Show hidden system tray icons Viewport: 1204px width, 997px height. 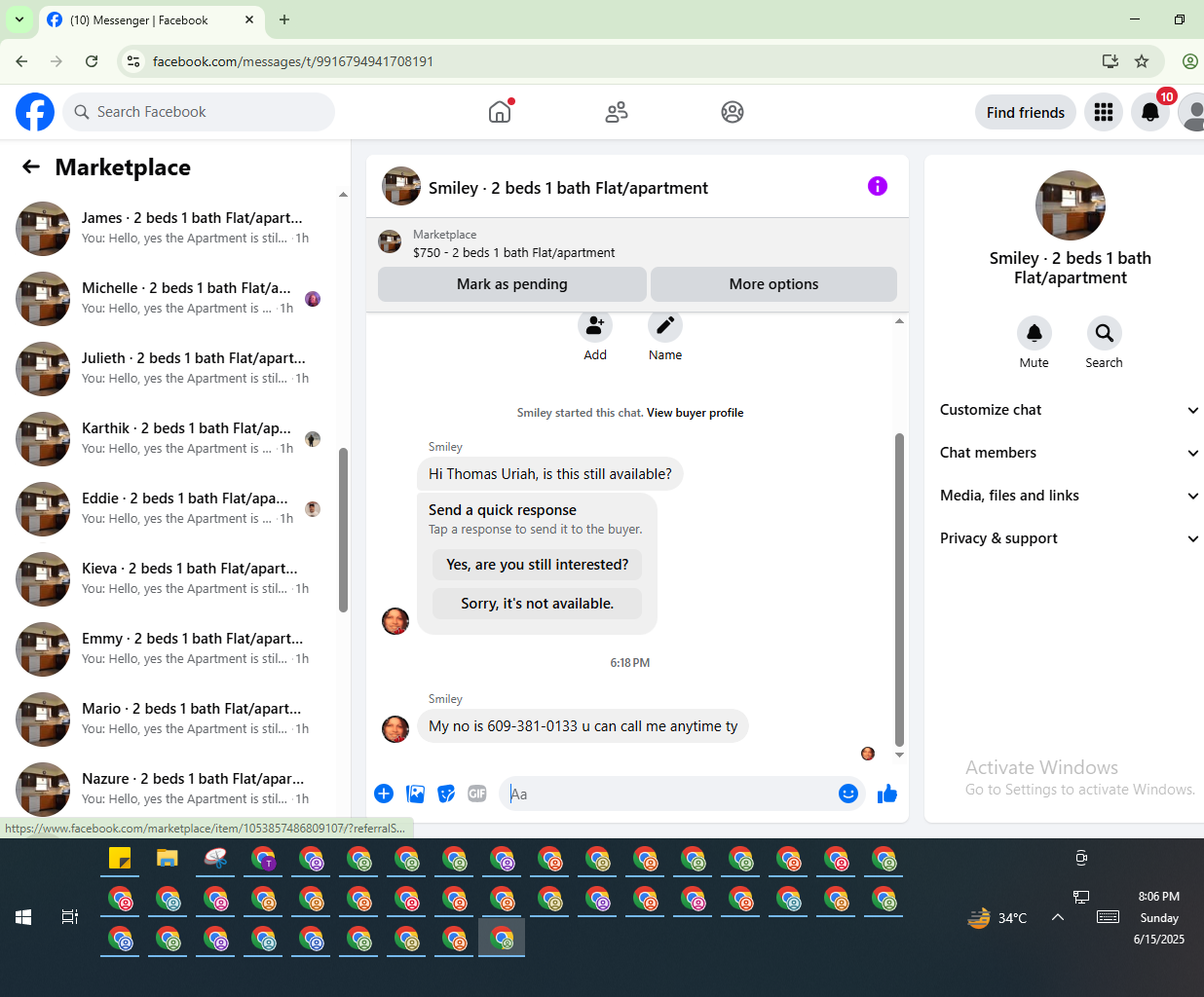tap(1058, 917)
